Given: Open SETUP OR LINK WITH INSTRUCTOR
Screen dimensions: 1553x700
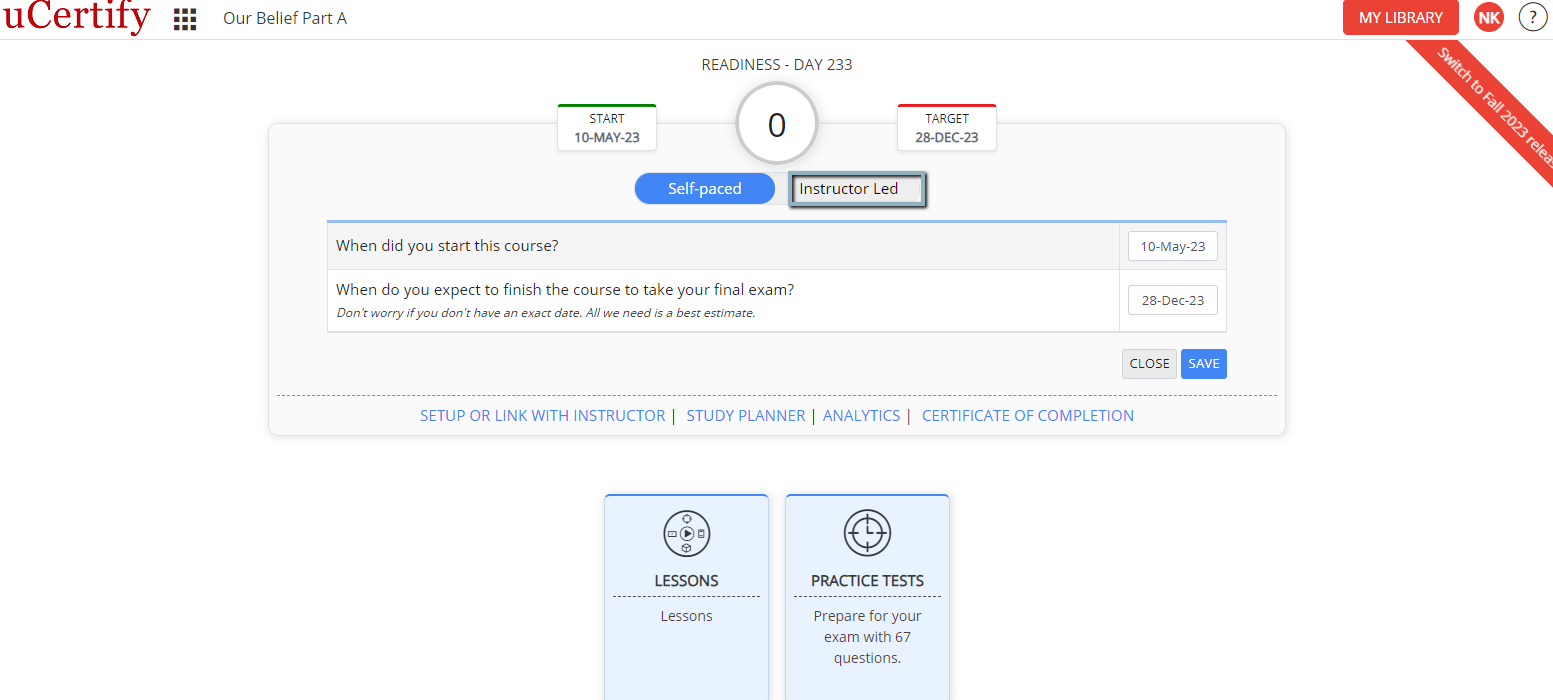Looking at the screenshot, I should 542,416.
